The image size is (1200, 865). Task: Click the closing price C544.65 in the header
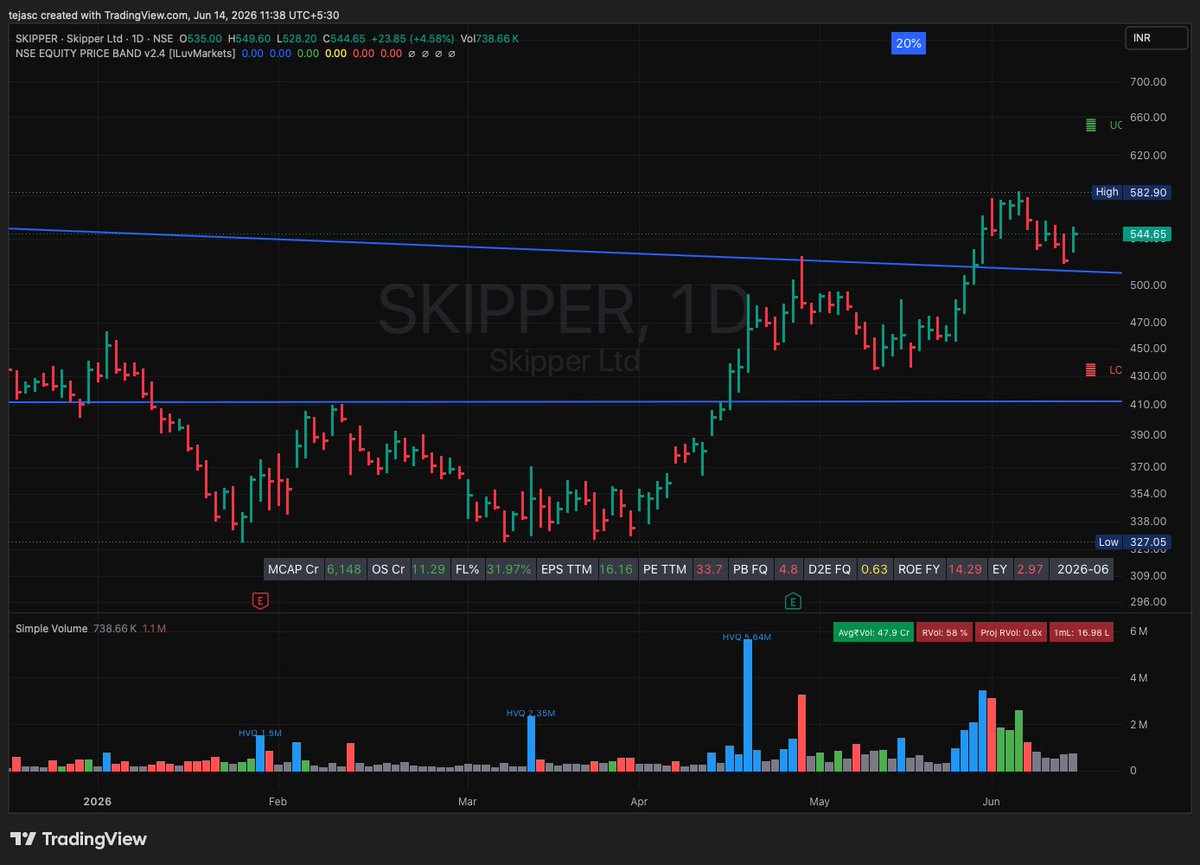[345, 38]
